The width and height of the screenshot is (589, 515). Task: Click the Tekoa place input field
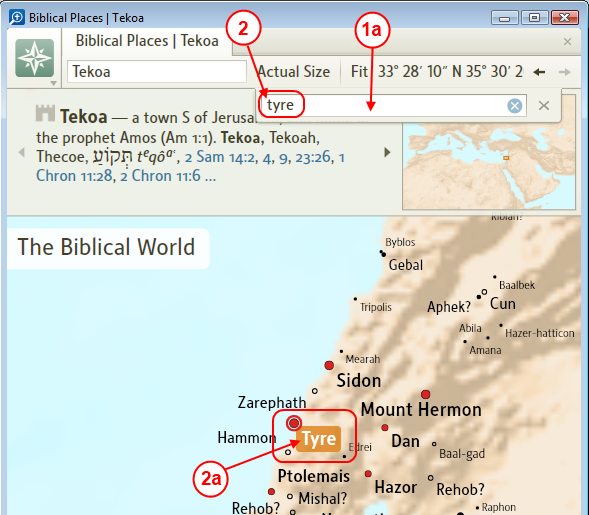157,71
